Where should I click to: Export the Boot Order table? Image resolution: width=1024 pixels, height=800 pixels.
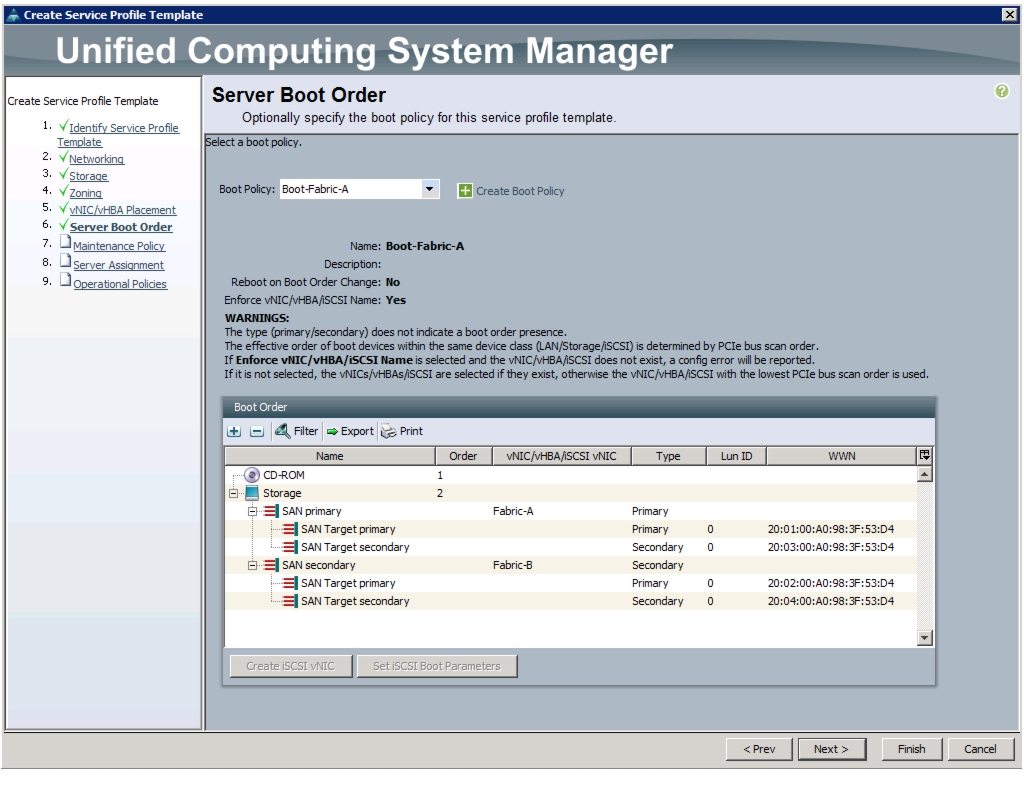(350, 431)
